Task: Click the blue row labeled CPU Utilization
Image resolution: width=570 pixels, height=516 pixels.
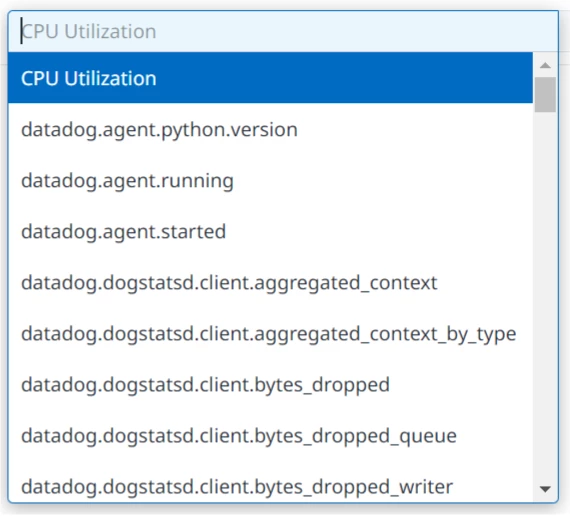Action: coord(270,78)
